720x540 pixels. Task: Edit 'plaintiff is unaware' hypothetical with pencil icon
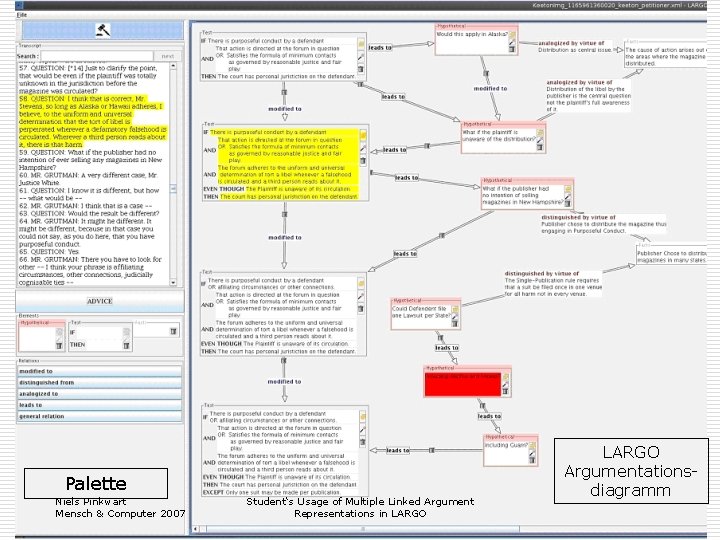[540, 141]
